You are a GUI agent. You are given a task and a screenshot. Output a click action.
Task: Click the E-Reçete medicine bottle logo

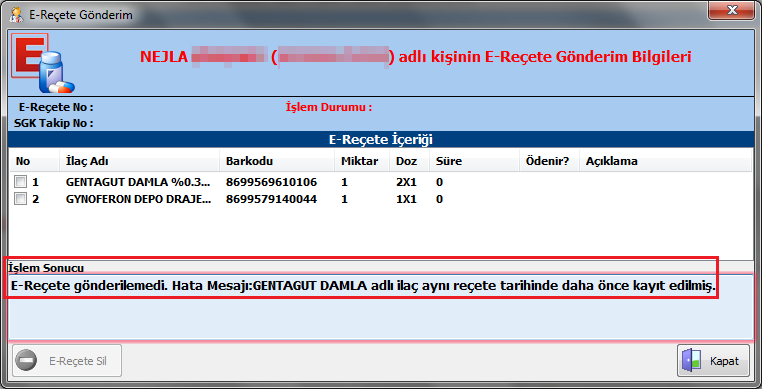click(x=43, y=63)
